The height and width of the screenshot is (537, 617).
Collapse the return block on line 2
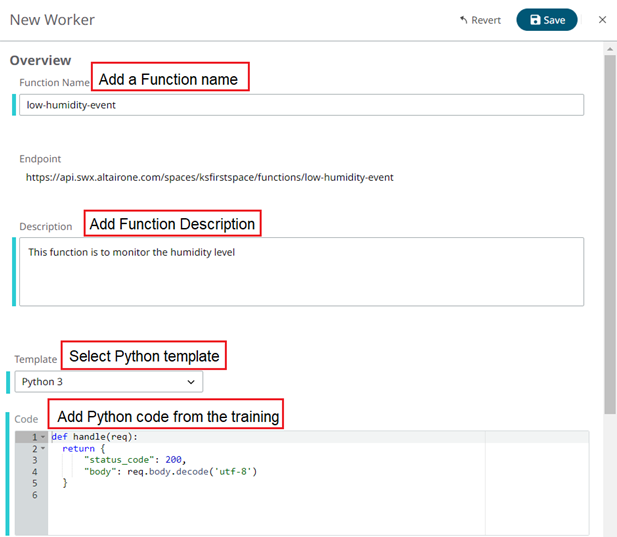click(x=43, y=449)
